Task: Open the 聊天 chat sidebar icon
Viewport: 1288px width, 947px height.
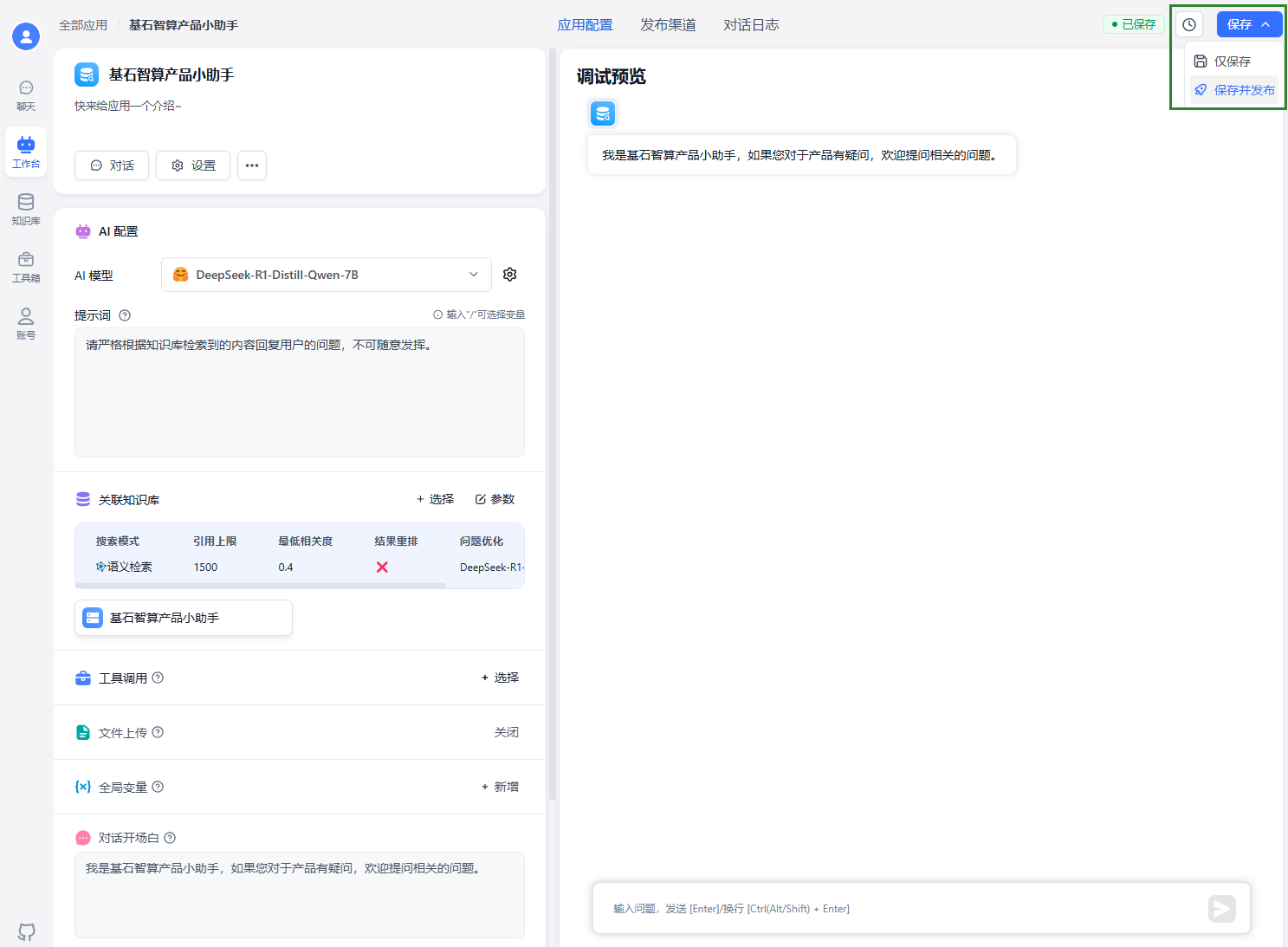Action: [26, 95]
